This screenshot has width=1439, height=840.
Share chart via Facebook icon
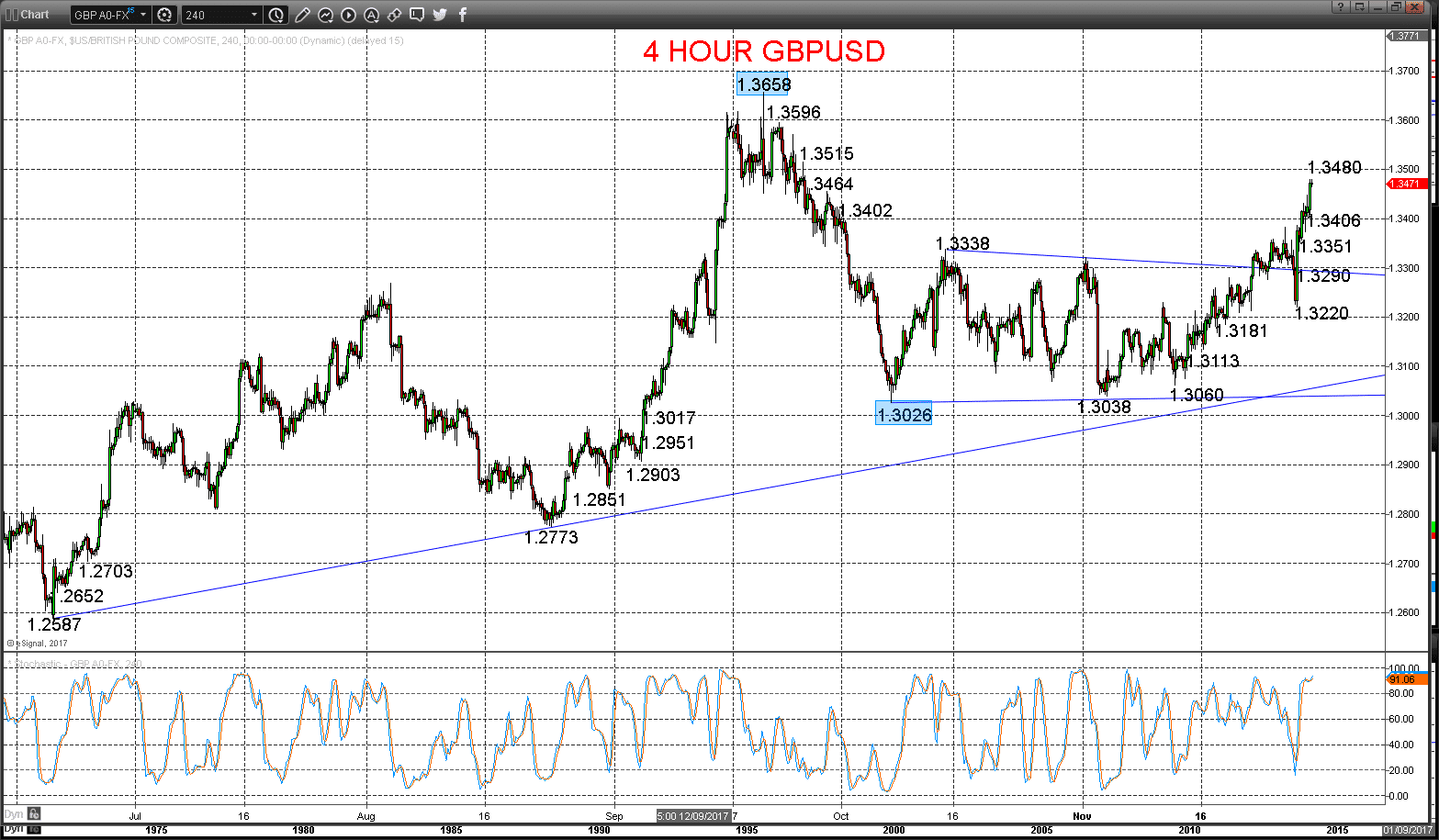pos(462,15)
